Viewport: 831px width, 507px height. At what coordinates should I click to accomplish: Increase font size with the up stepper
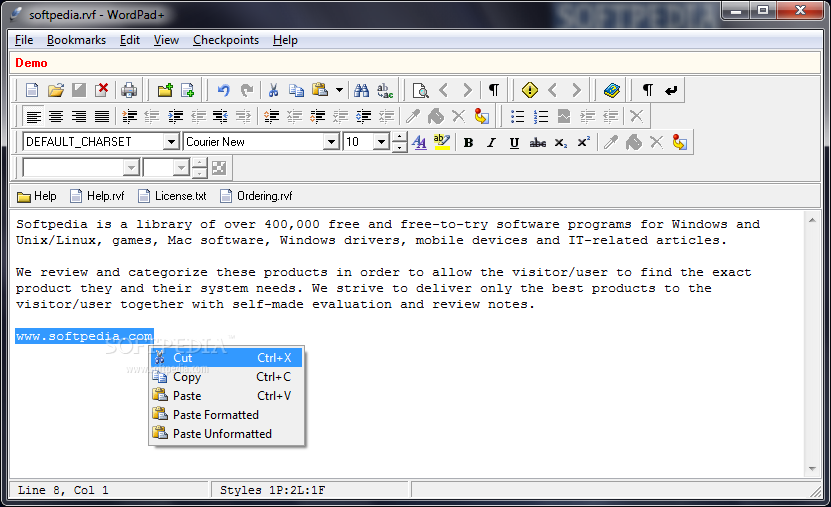[400, 137]
